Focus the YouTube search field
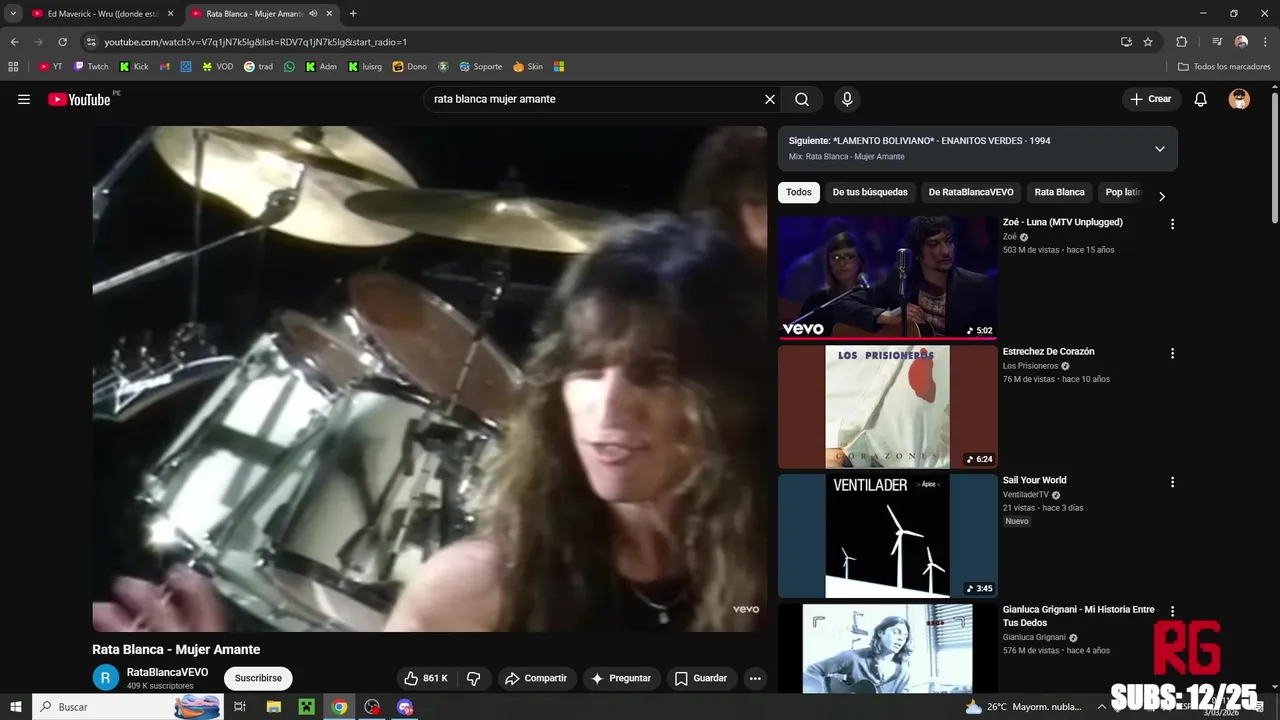Screen dimensions: 1280x720 [x=593, y=99]
